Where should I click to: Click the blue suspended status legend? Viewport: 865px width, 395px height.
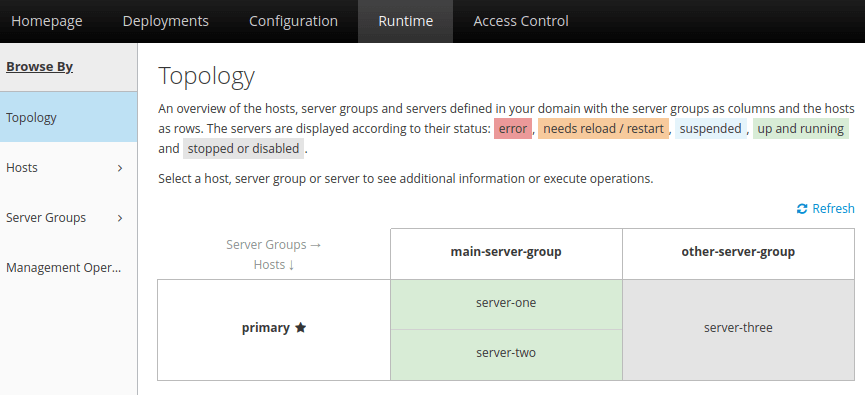click(710, 129)
